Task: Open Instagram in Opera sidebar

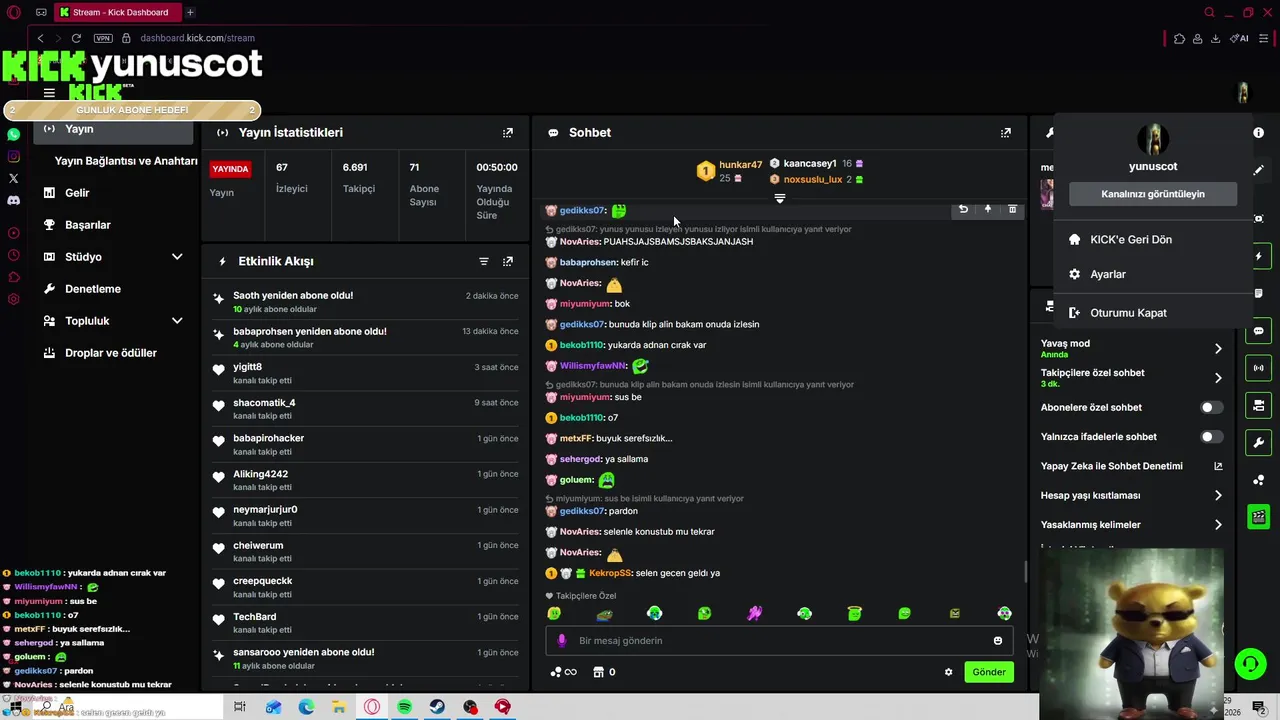Action: [13, 156]
